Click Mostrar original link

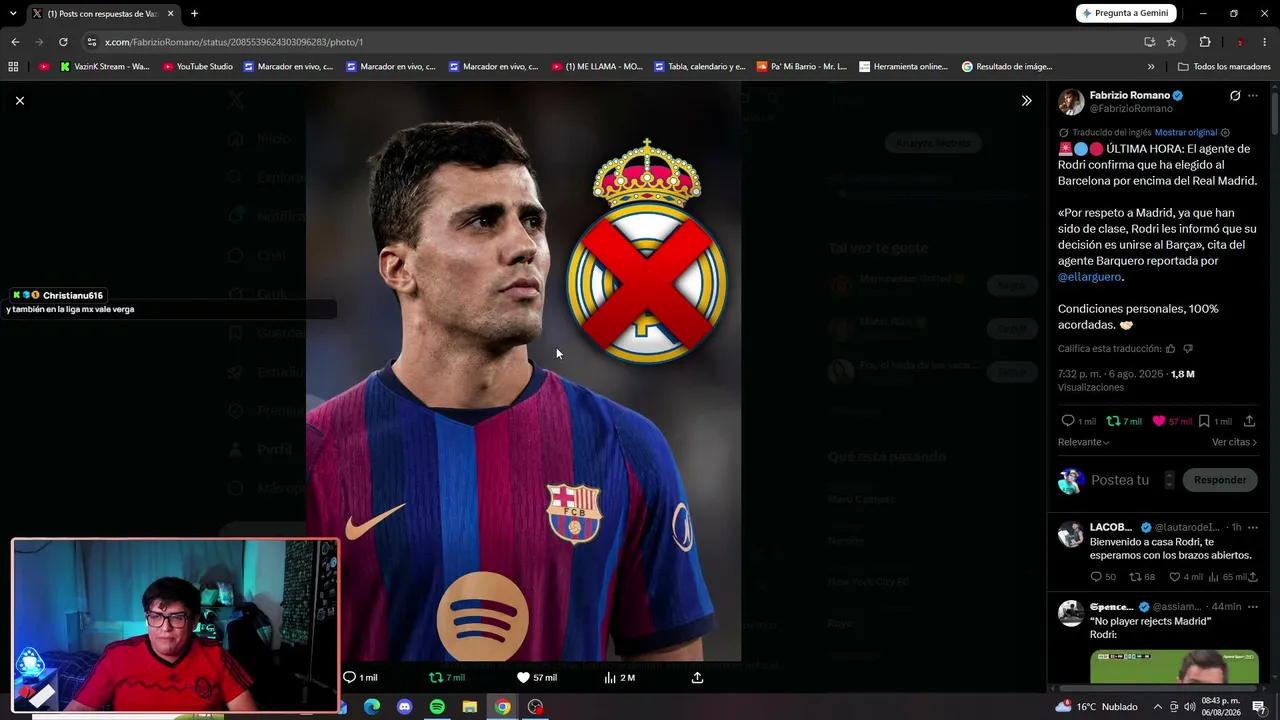click(1185, 132)
